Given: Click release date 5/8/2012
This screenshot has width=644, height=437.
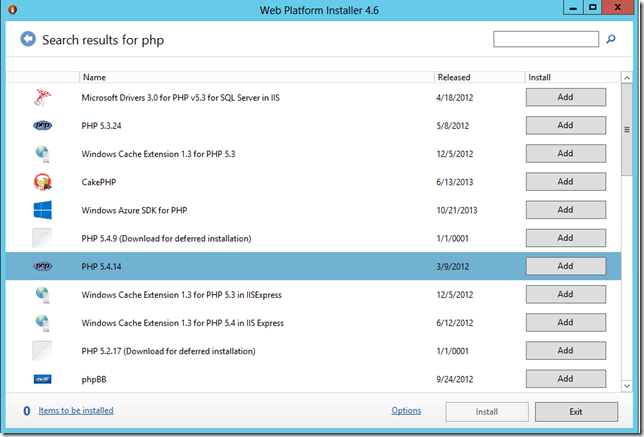Looking at the screenshot, I should (453, 126).
